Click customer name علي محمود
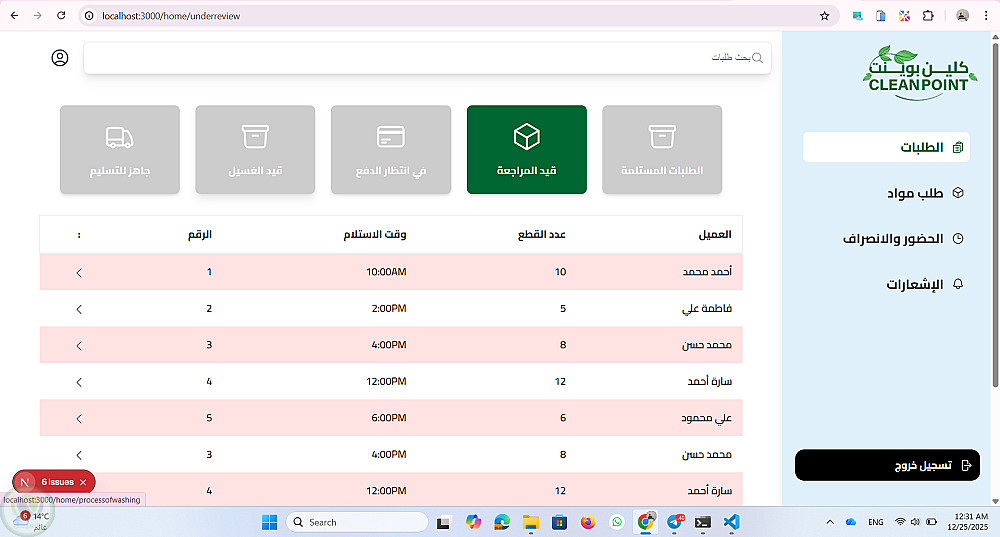Image resolution: width=1000 pixels, height=537 pixels. 707,418
